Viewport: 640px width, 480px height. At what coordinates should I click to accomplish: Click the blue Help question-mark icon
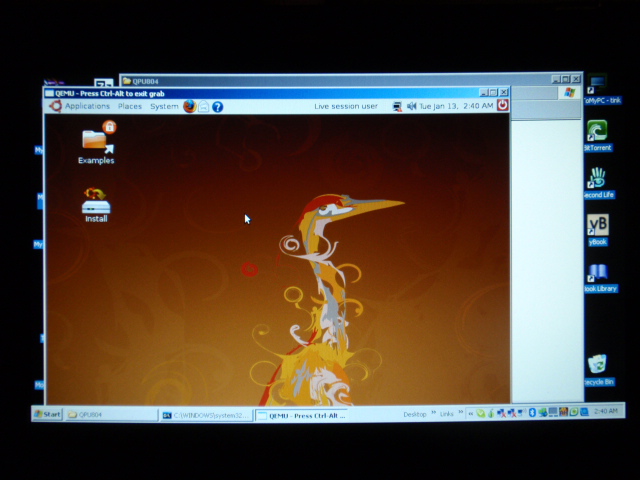coord(218,107)
